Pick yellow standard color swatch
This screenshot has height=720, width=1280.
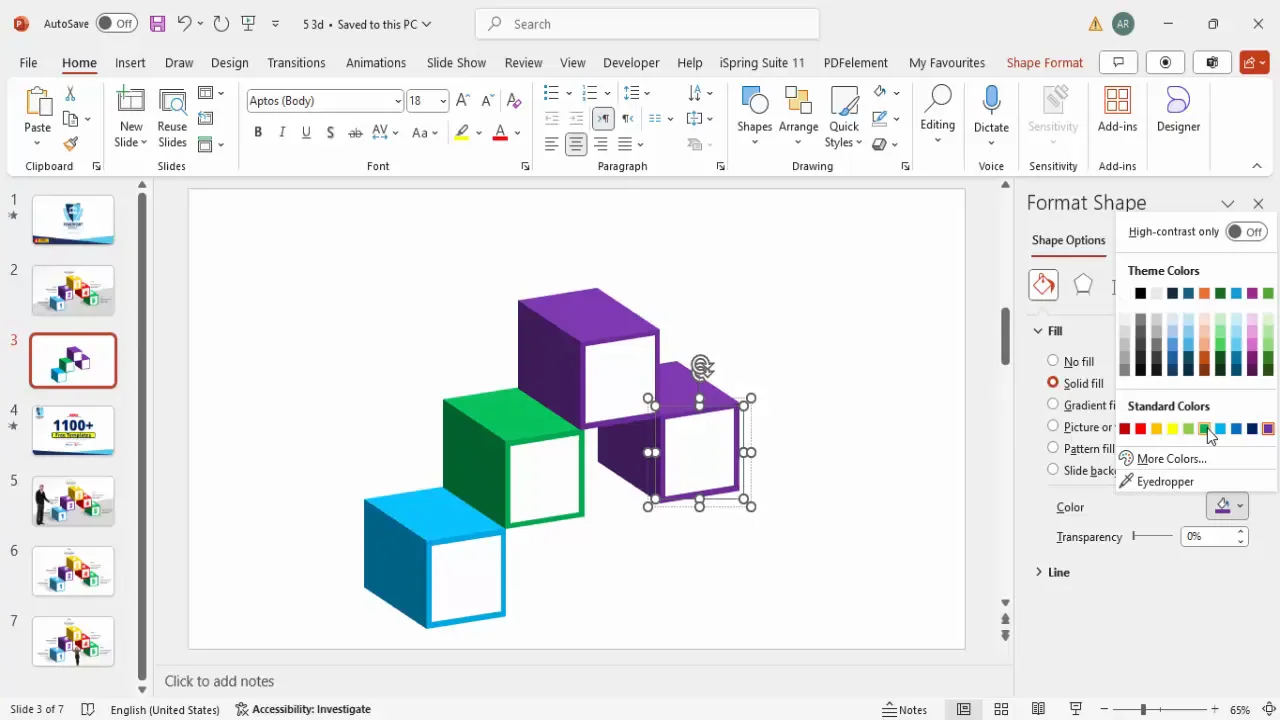tap(1172, 429)
